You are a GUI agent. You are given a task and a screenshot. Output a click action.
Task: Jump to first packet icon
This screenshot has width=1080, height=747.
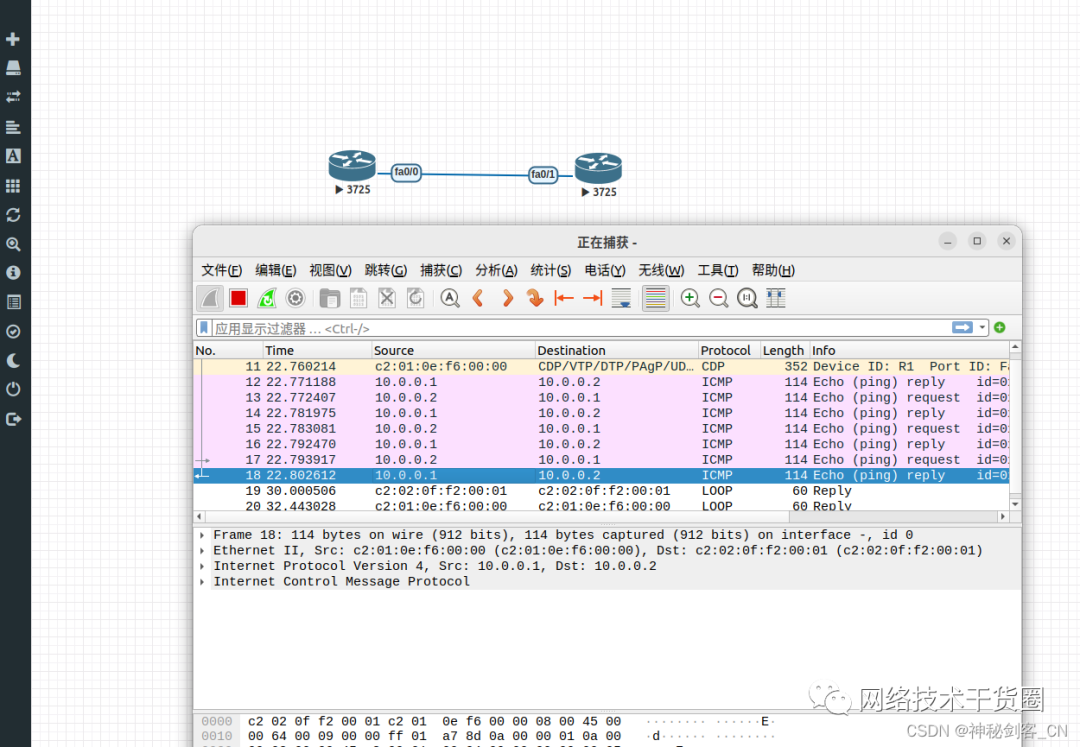(x=564, y=298)
